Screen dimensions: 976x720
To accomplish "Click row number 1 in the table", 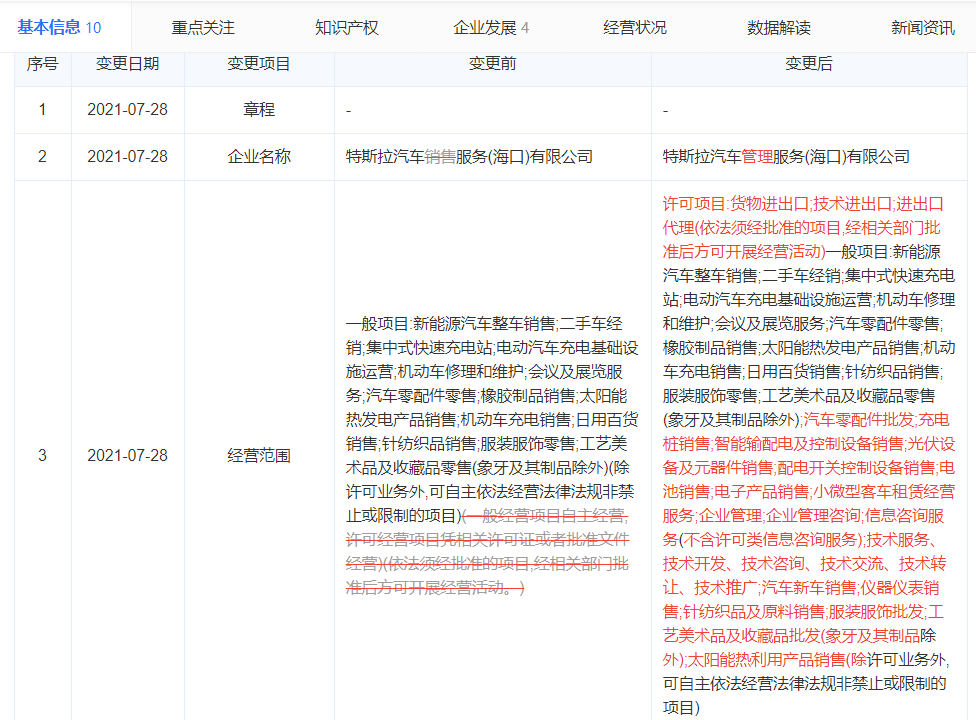I will pyautogui.click(x=42, y=110).
